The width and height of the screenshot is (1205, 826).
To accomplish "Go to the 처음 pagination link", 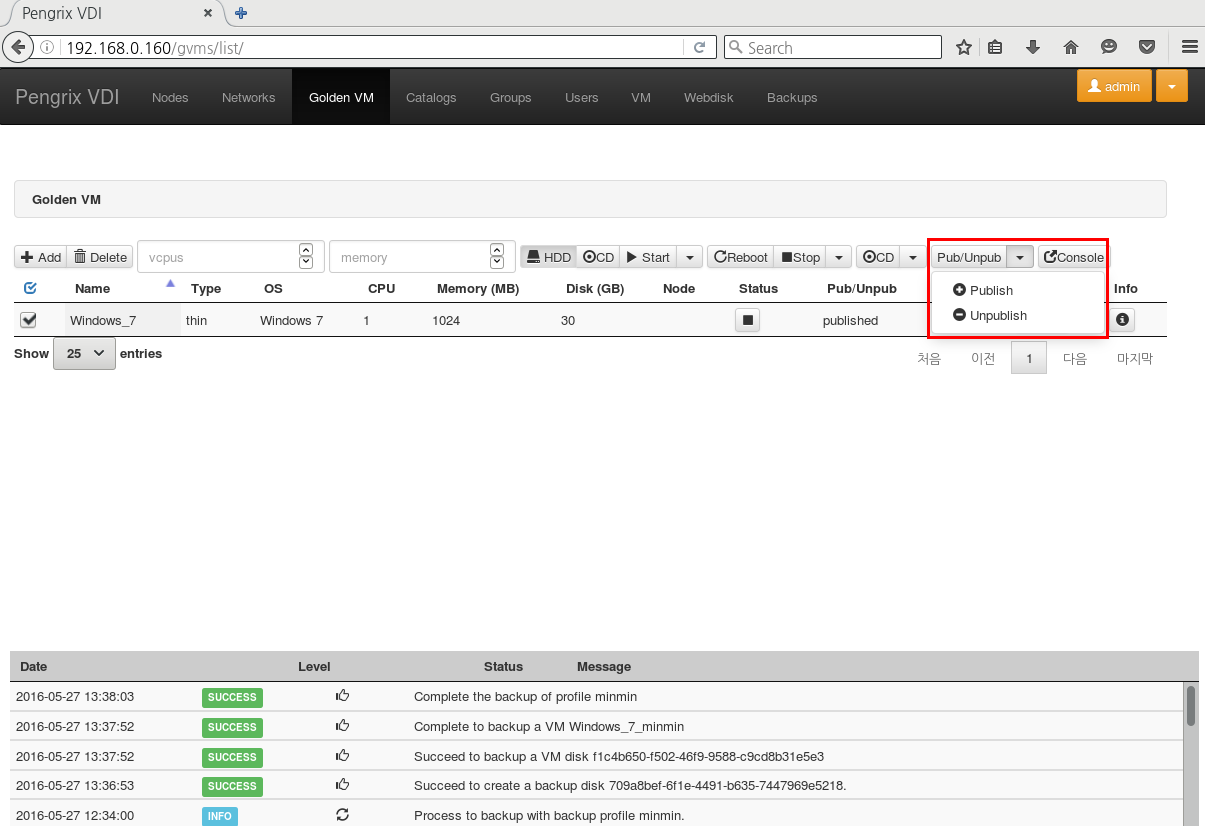I will tap(929, 358).
